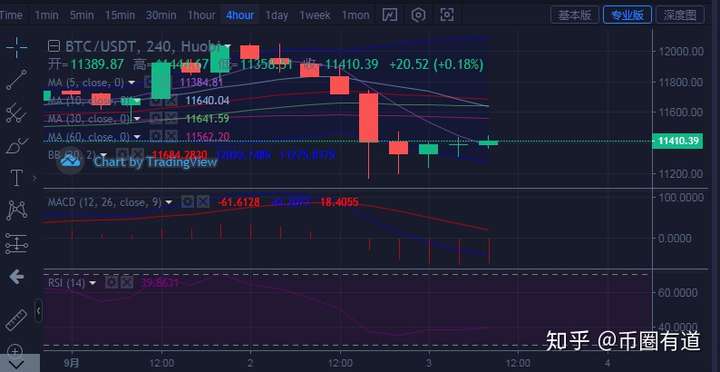720x372 pixels.
Task: Select the XABCD pattern tool
Action: click(17, 210)
